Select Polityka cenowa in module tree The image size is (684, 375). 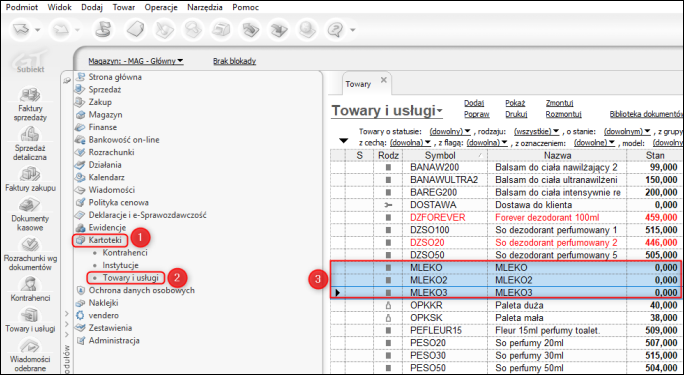pos(118,202)
